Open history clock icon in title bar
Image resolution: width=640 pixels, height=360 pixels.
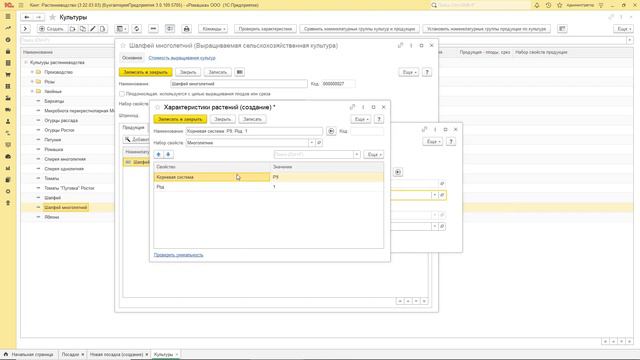(x=548, y=5)
